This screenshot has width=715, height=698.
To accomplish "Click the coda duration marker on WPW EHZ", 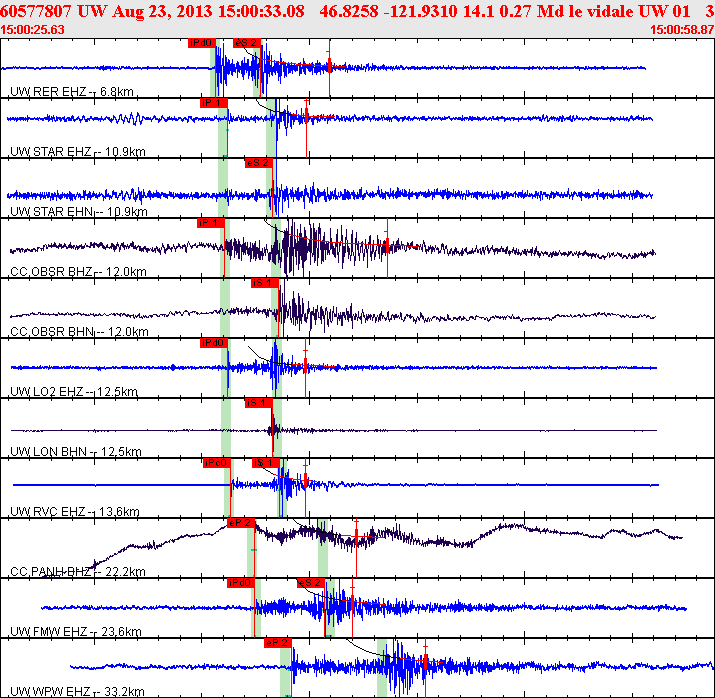I will point(425,662).
